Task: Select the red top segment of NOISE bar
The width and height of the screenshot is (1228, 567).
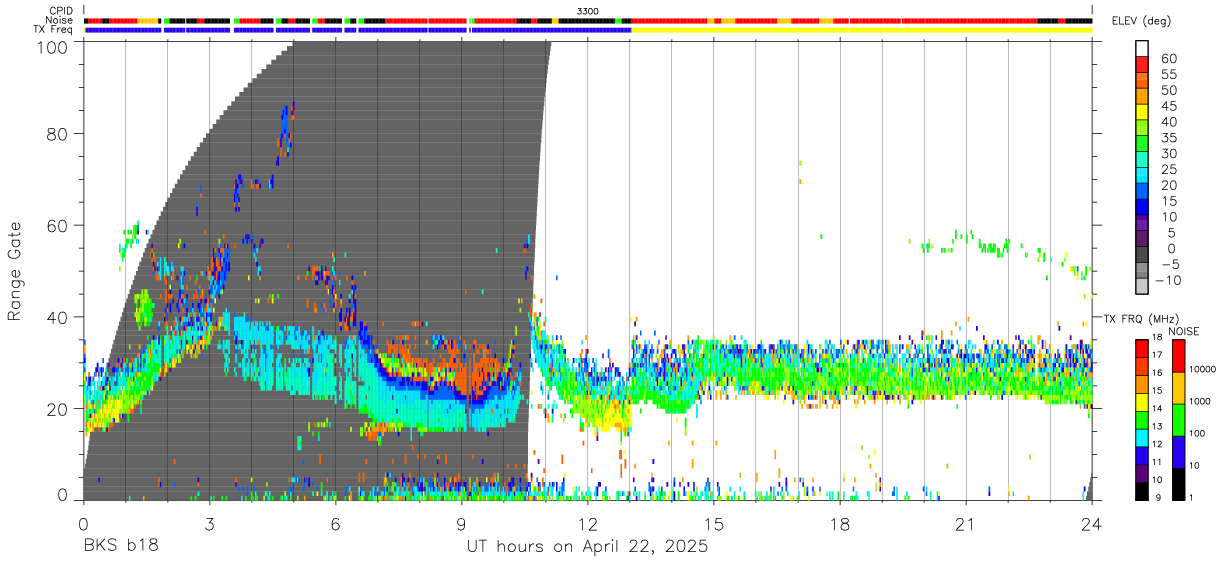Action: pyautogui.click(x=1177, y=357)
